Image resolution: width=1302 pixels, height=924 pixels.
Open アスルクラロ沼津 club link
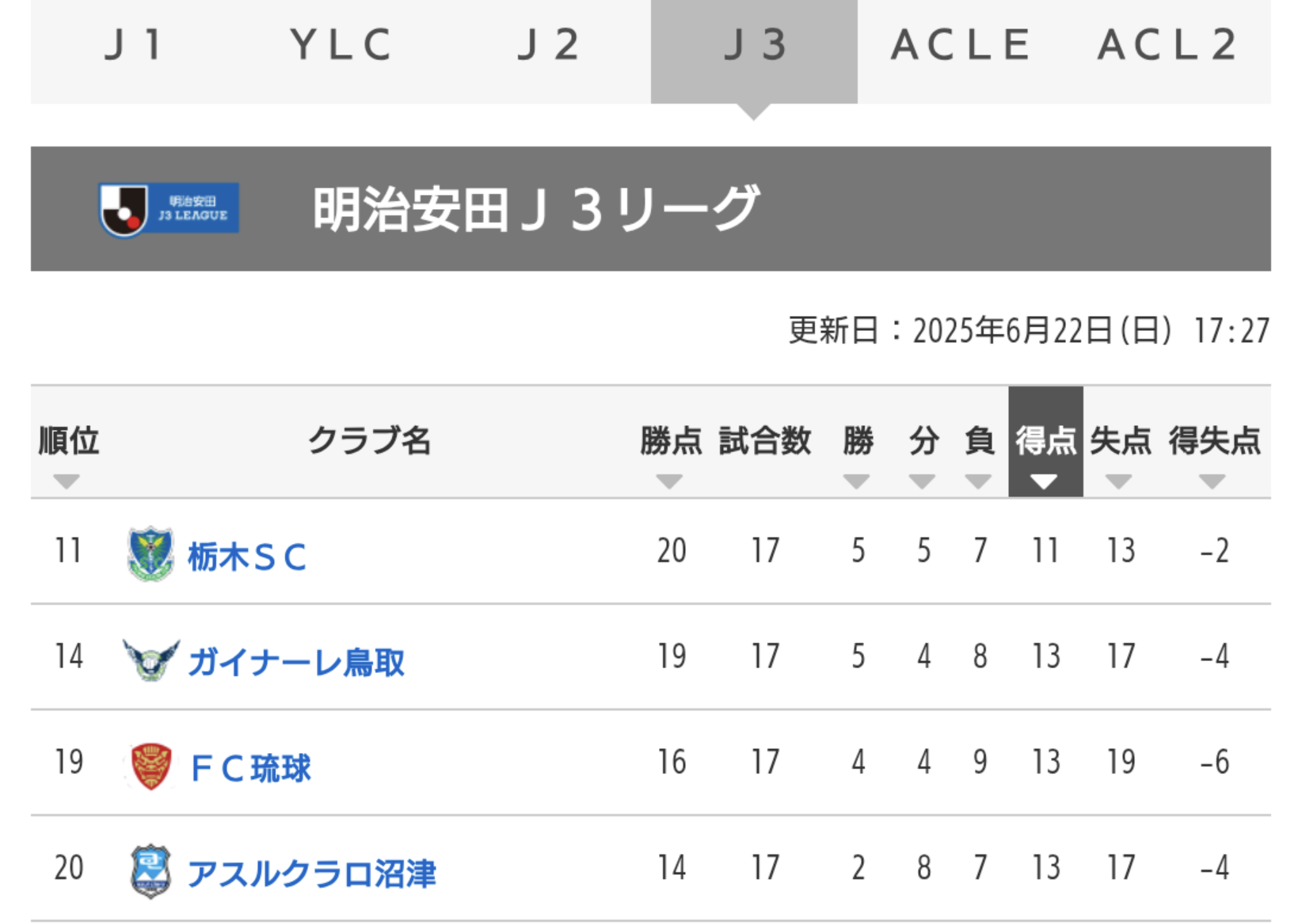[311, 873]
